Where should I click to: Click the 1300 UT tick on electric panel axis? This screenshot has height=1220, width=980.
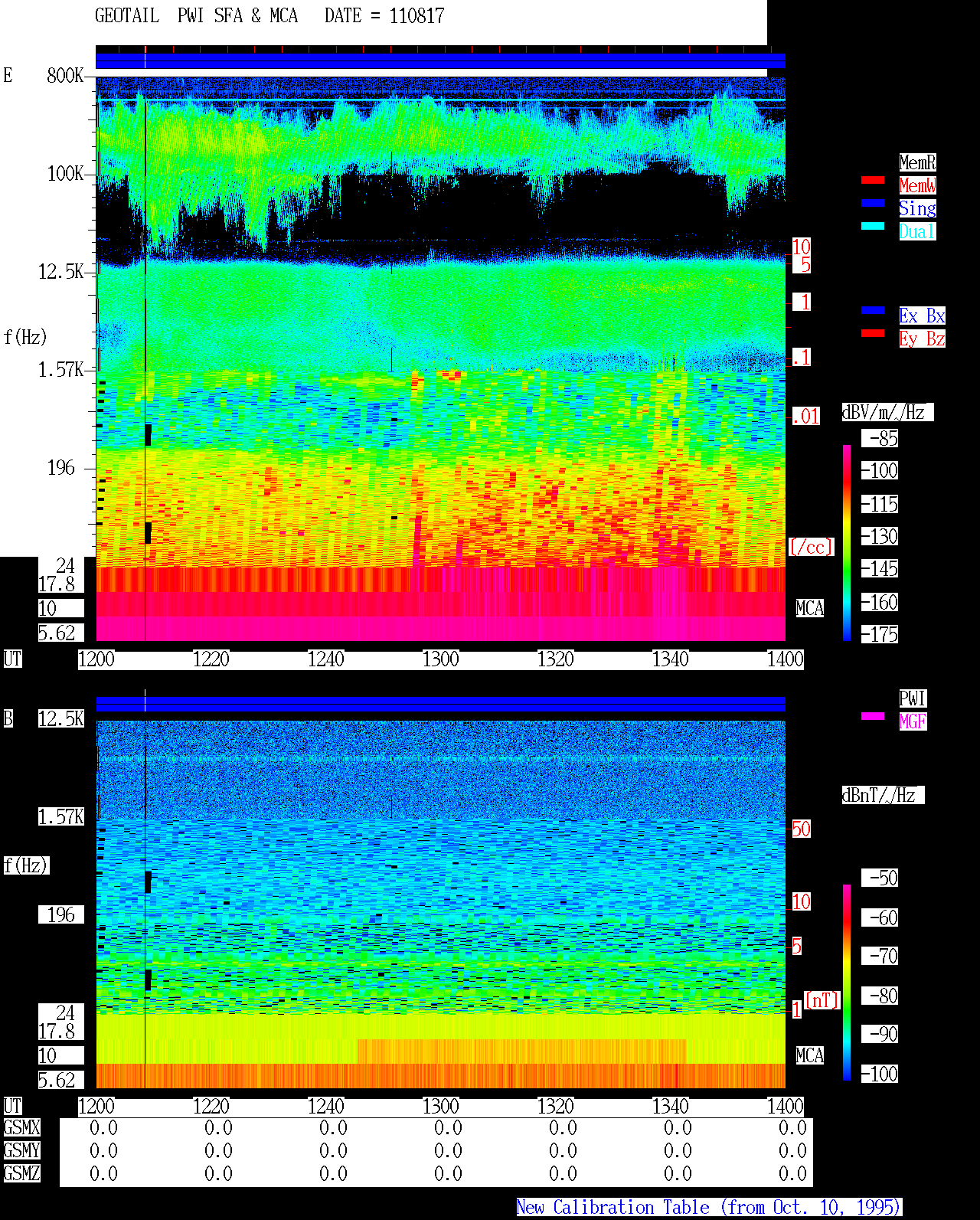(440, 659)
